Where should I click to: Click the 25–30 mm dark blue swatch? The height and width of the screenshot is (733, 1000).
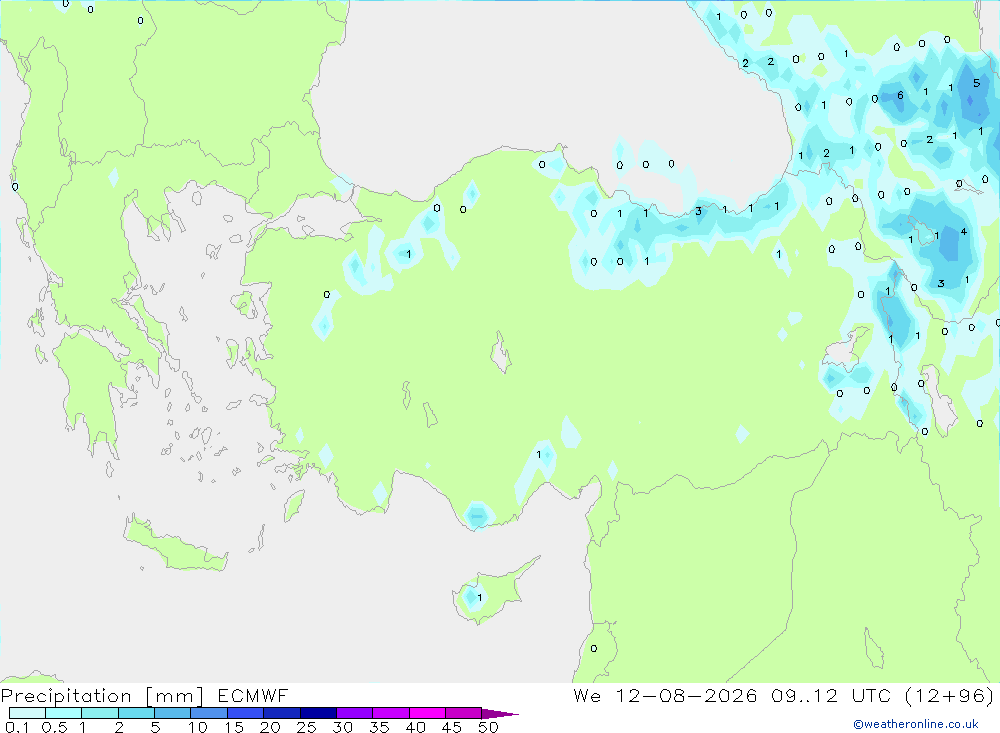pyautogui.click(x=318, y=713)
